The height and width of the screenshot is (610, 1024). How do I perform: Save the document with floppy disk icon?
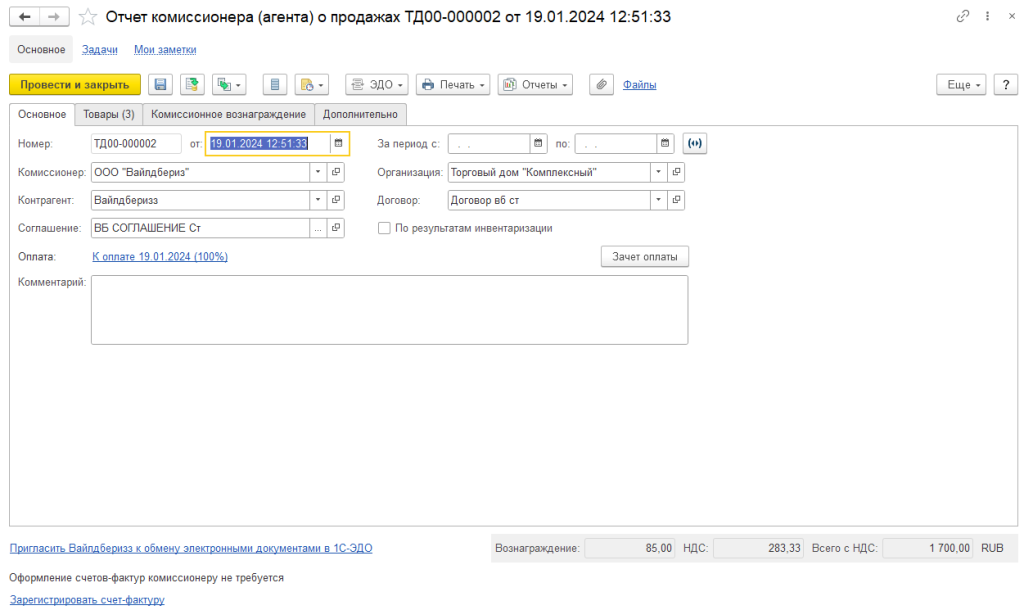pos(161,85)
